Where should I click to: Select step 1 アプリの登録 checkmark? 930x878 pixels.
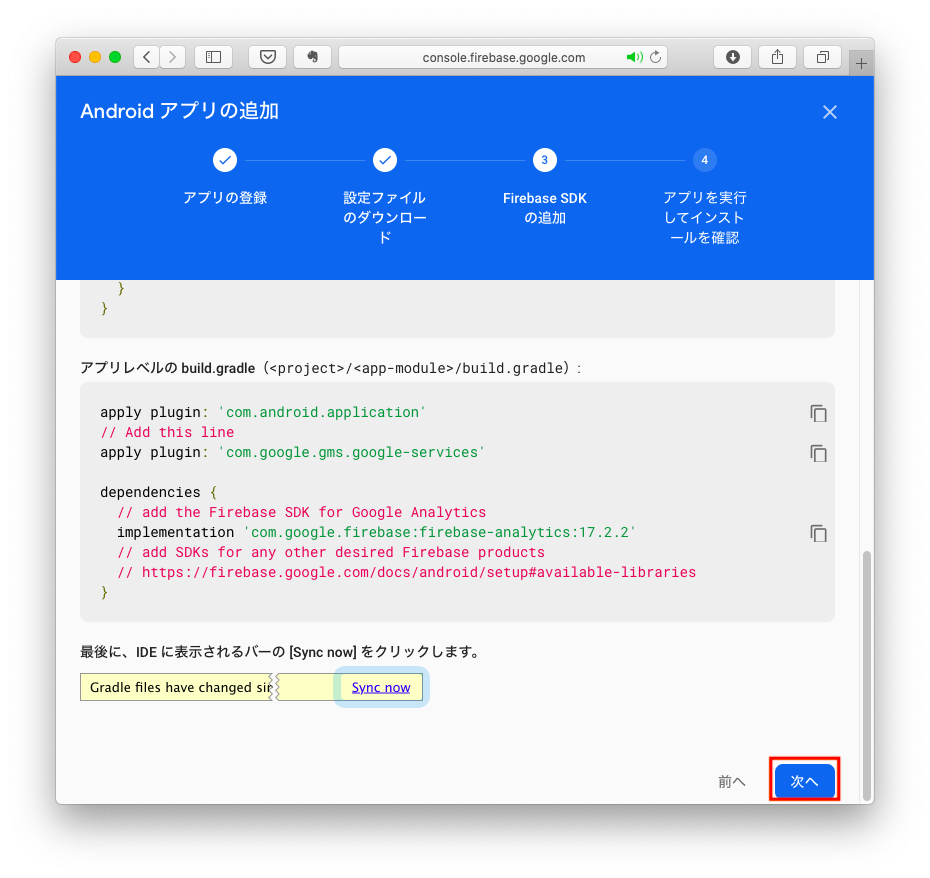click(225, 160)
